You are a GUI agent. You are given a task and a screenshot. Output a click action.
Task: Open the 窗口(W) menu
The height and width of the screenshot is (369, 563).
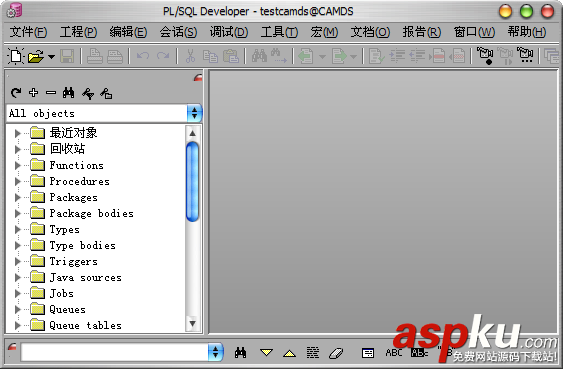[x=474, y=32]
